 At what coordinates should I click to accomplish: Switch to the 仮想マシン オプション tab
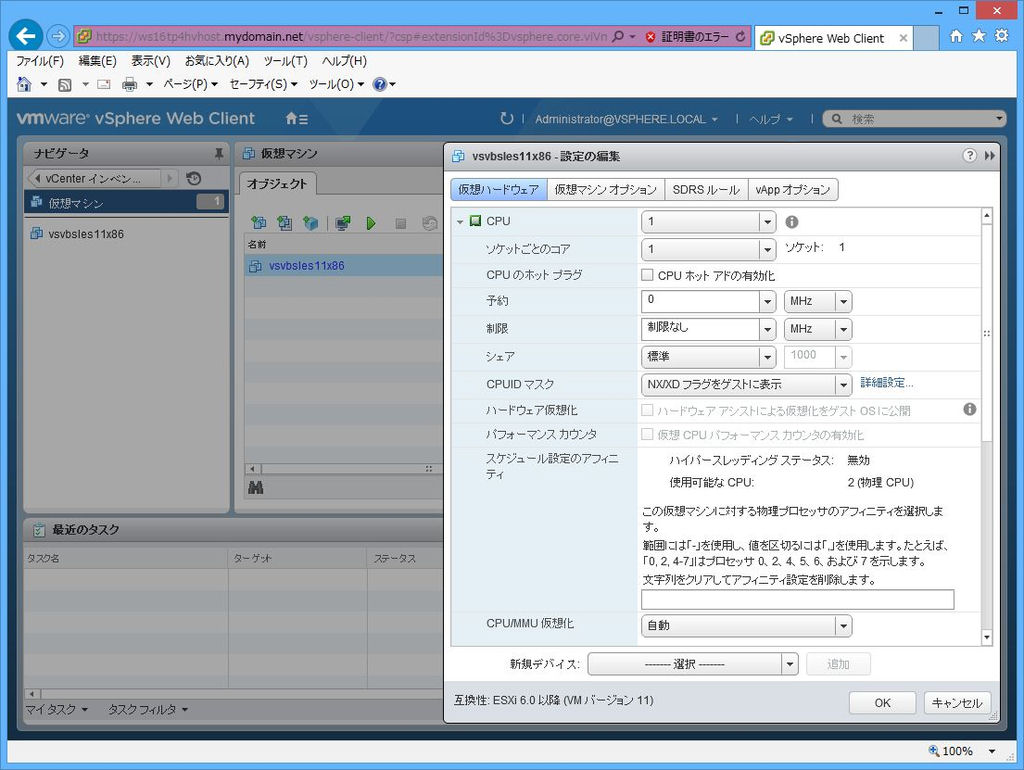pos(605,189)
